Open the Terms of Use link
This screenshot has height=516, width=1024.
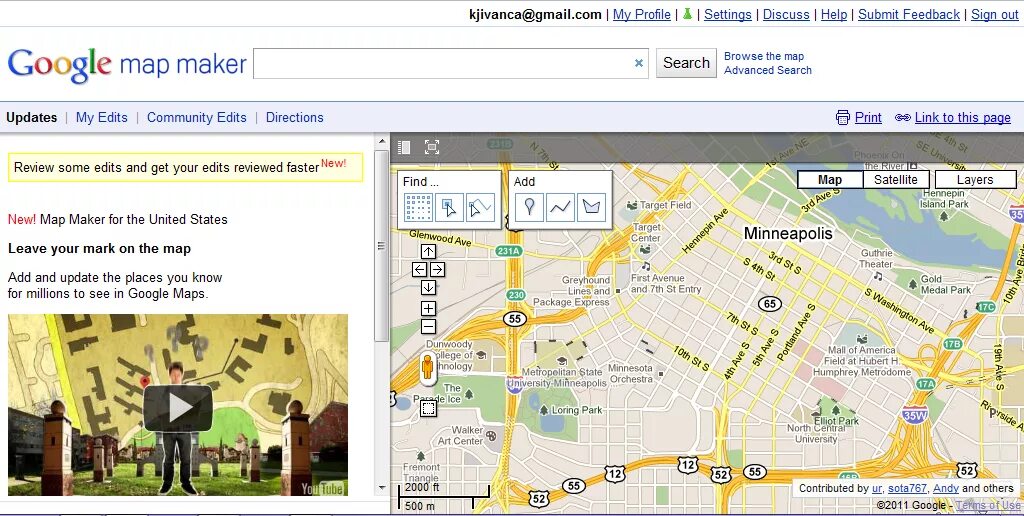[x=988, y=505]
